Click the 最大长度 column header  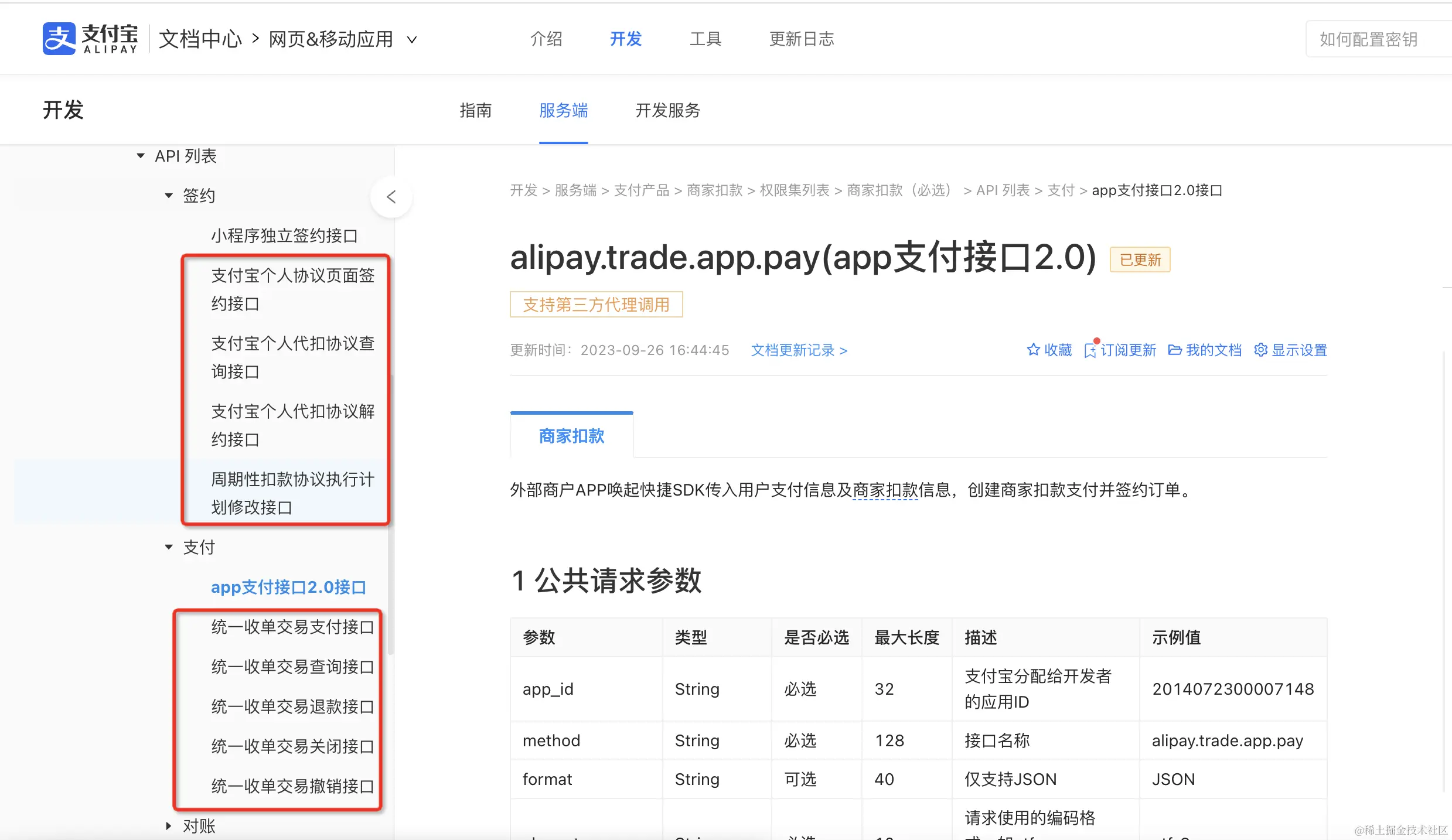[x=907, y=637]
